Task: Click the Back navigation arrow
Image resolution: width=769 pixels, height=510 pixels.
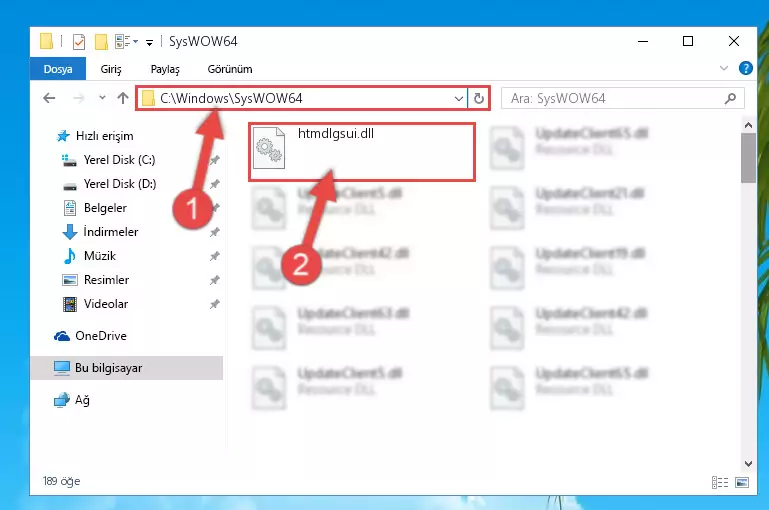Action: pyautogui.click(x=50, y=99)
